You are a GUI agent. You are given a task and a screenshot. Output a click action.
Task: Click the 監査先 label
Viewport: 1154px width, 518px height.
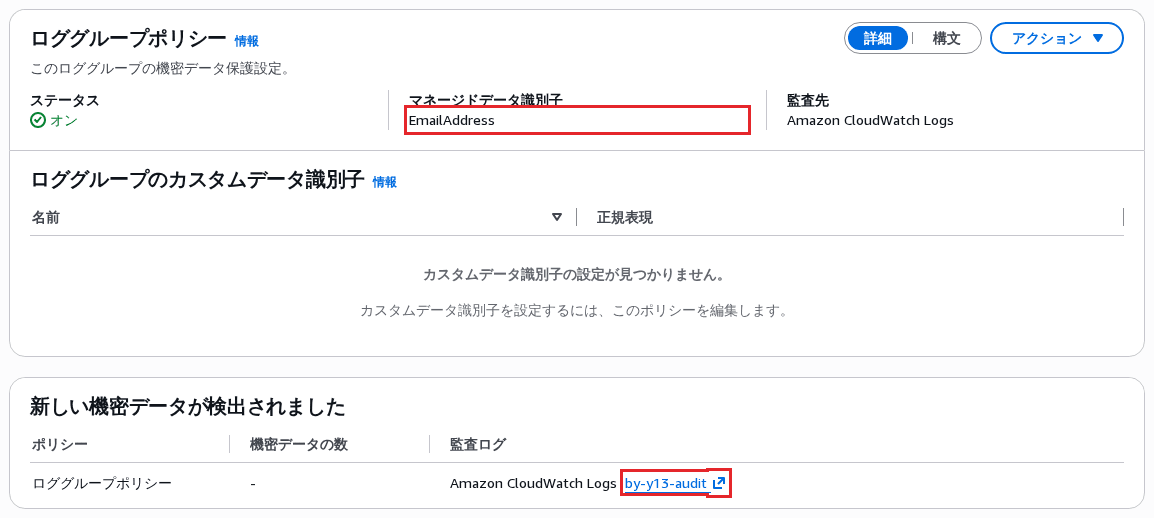808,101
